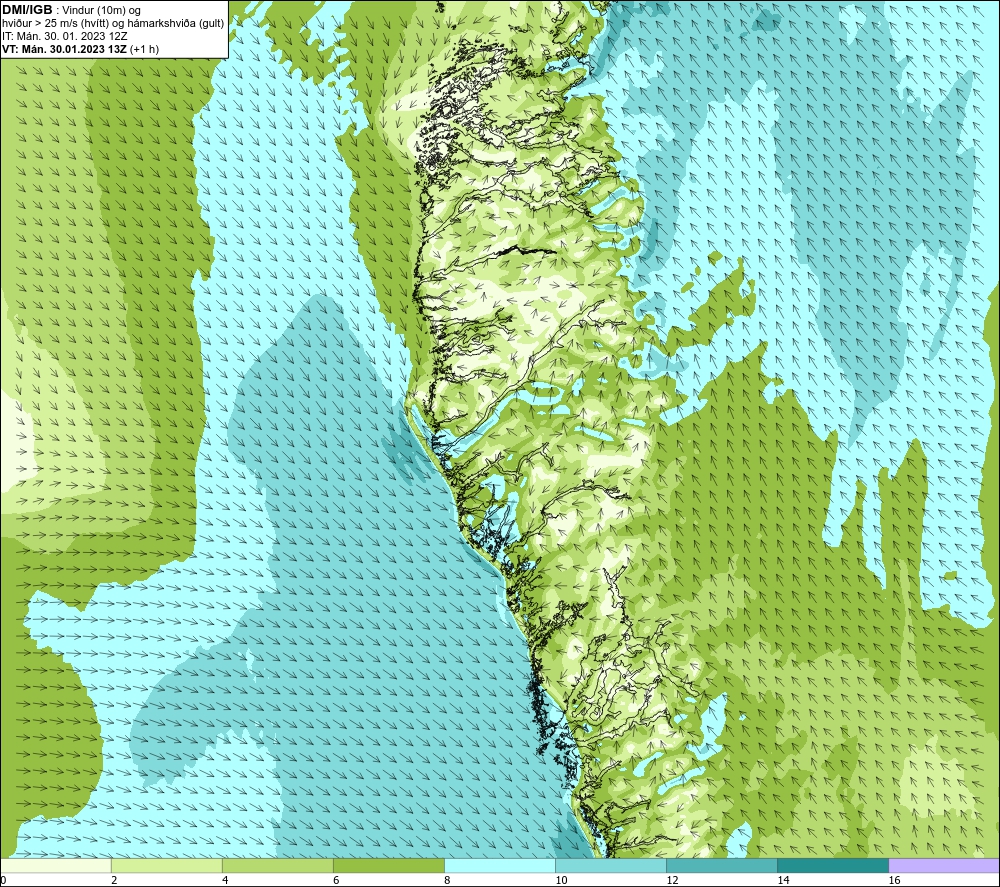This screenshot has width=1000, height=887.
Task: Click the legend value 10
Action: [561, 880]
